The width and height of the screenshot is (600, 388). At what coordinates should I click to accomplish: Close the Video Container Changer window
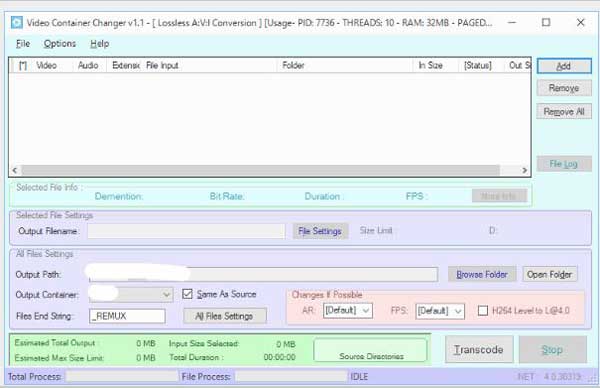coord(580,23)
